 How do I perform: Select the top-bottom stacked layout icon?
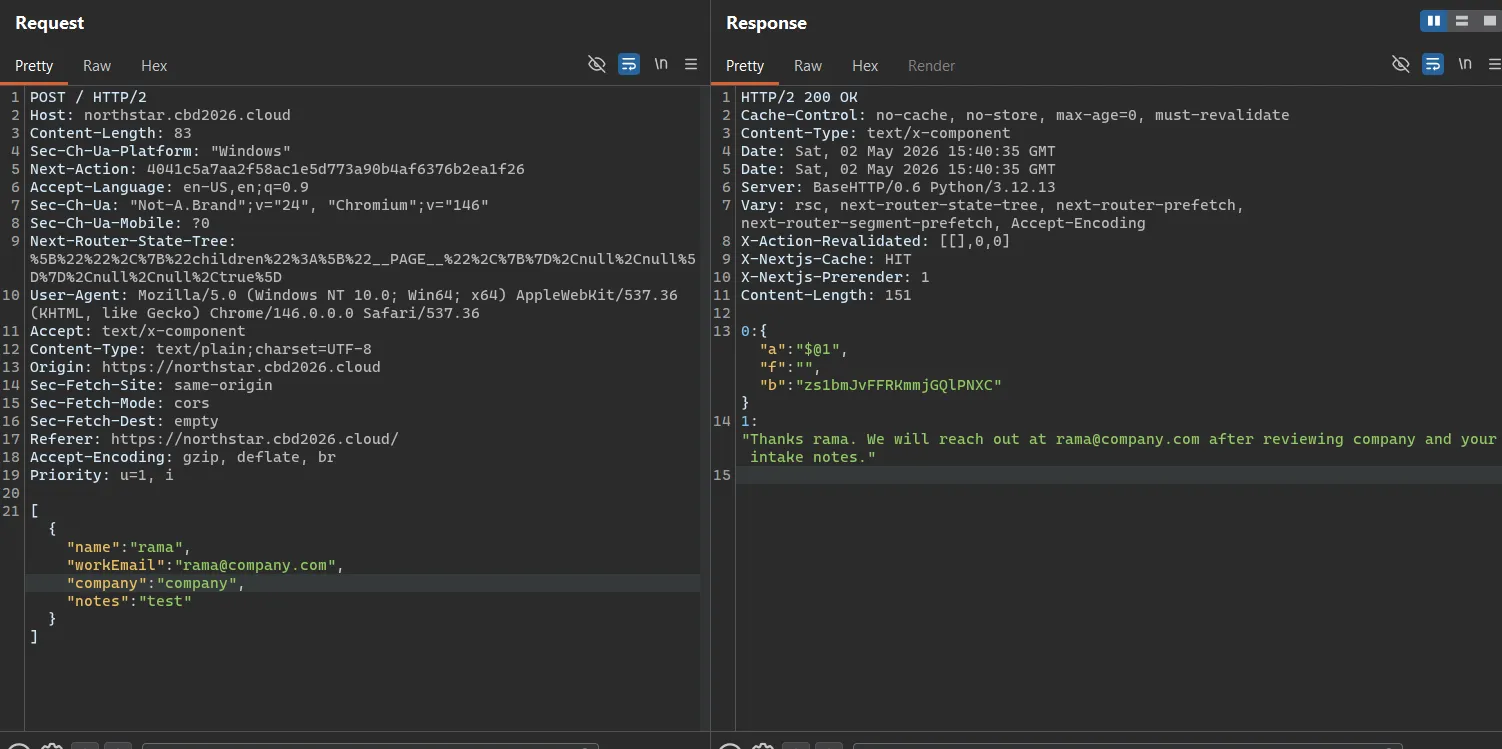click(x=1462, y=21)
